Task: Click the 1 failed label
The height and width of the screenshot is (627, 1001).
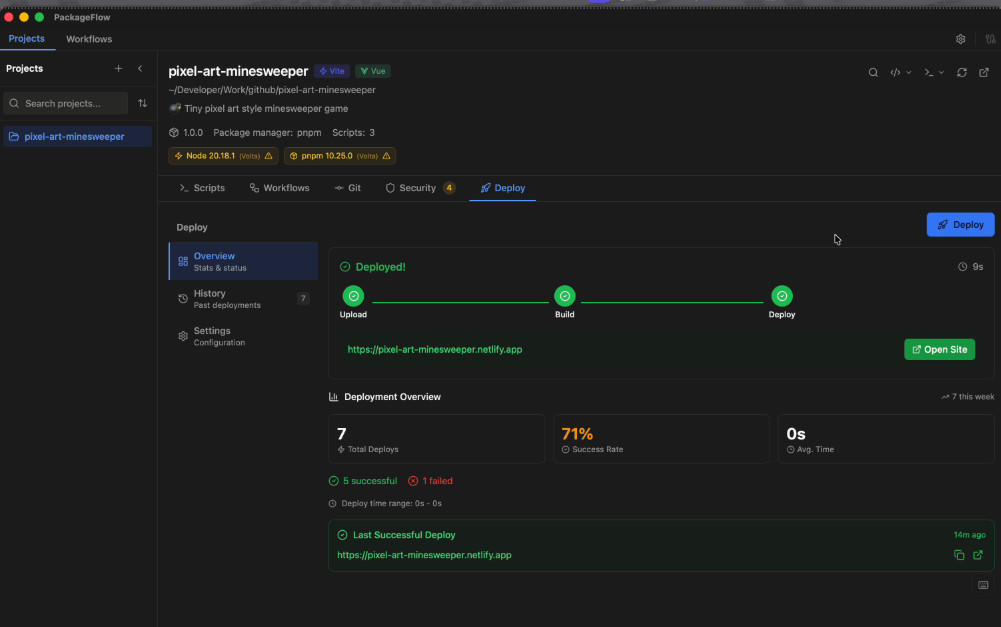Action: [430, 481]
